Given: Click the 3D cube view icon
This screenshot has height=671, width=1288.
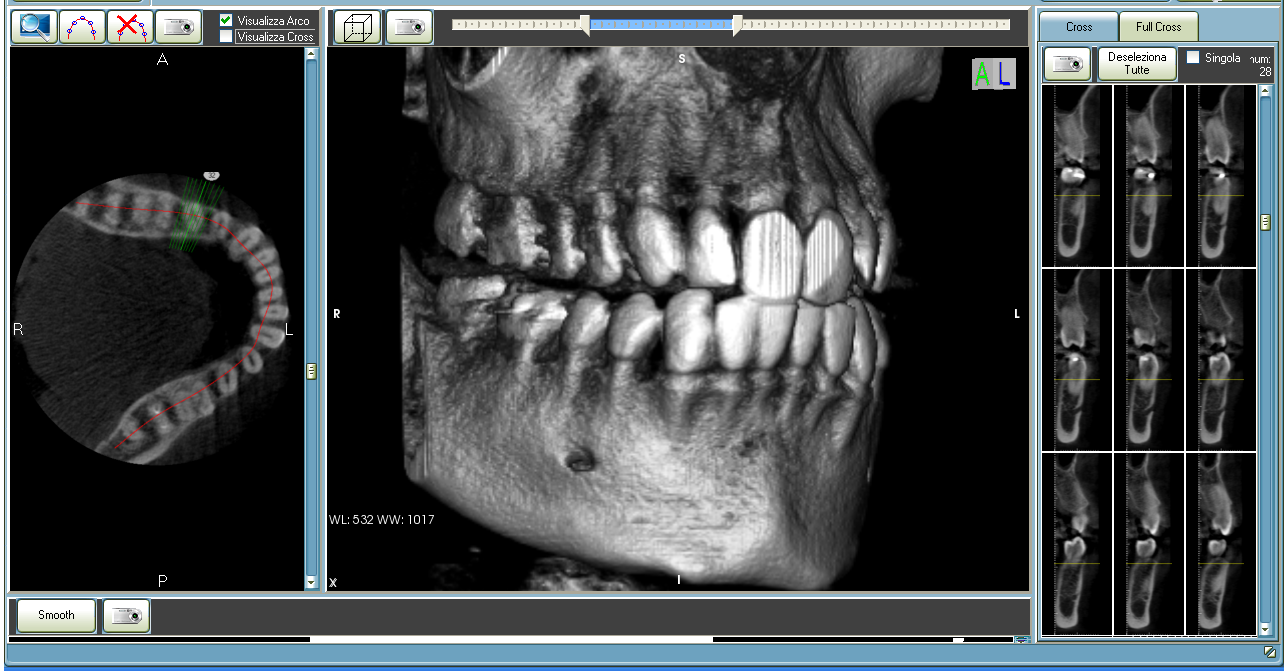Looking at the screenshot, I should click(357, 27).
